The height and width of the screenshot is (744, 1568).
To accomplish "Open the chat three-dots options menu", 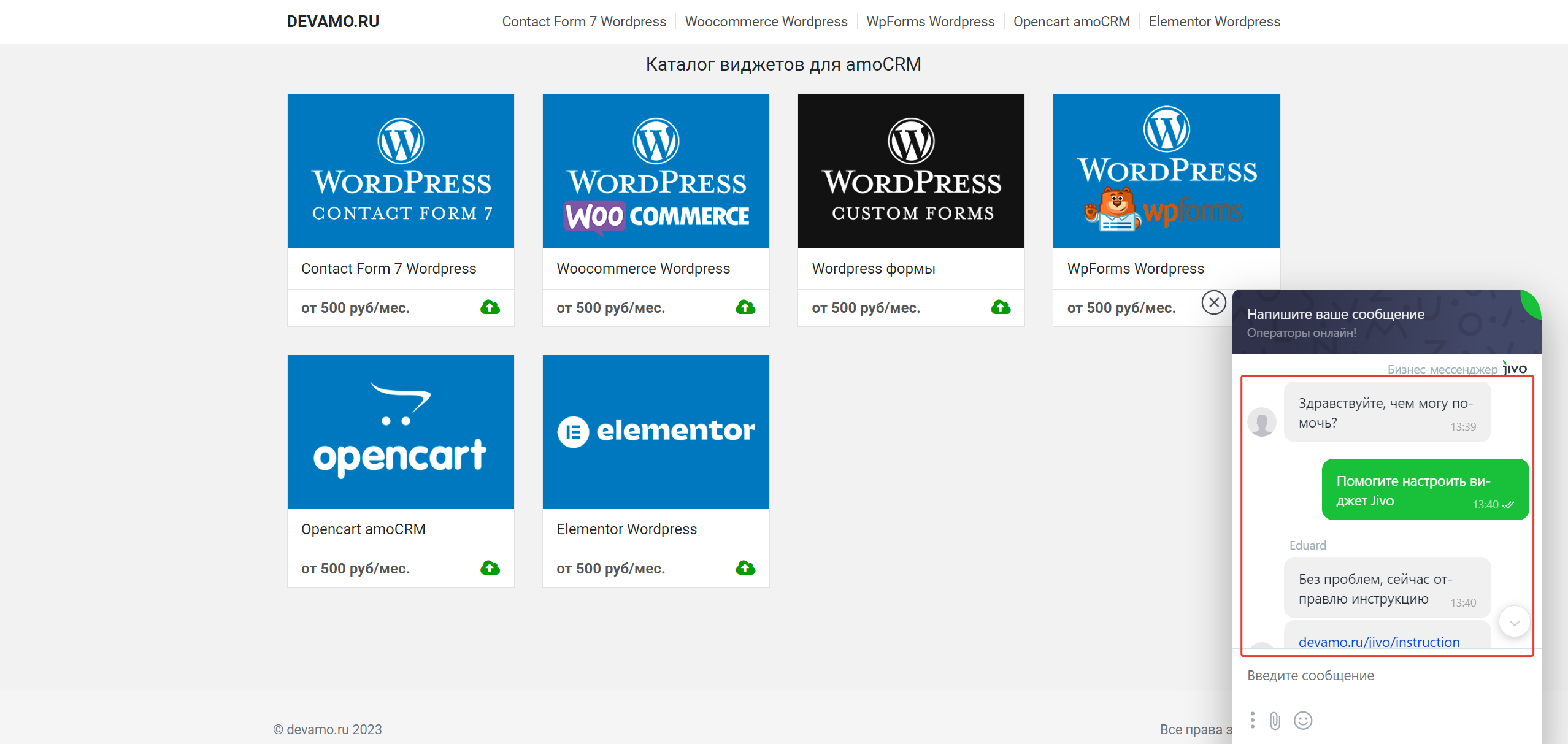I will click(1252, 720).
